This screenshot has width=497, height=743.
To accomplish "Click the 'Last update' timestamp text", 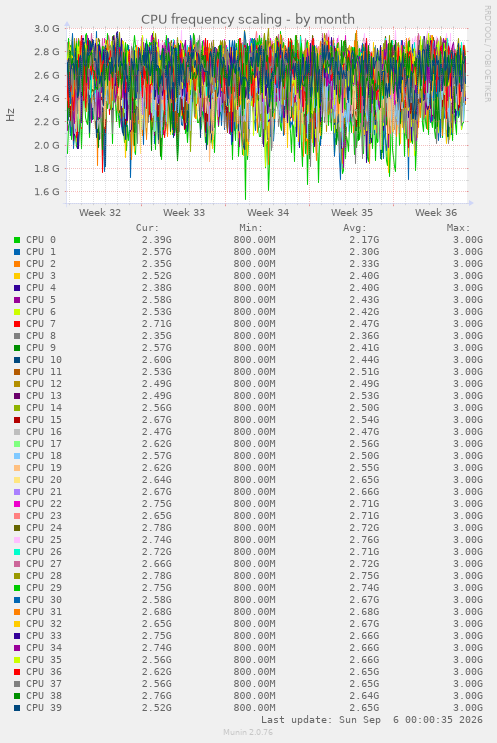I will tap(372, 720).
